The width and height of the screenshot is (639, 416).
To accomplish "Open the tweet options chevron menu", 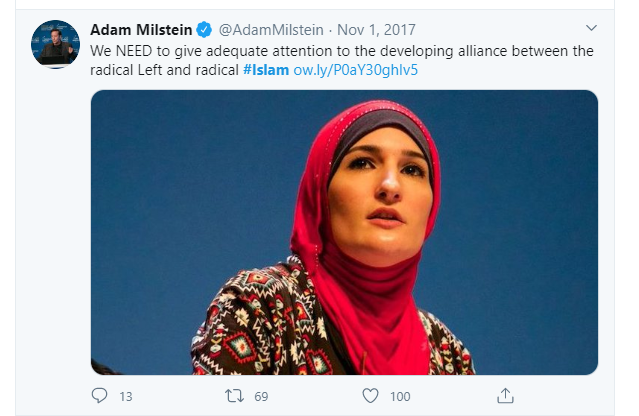I will [591, 26].
